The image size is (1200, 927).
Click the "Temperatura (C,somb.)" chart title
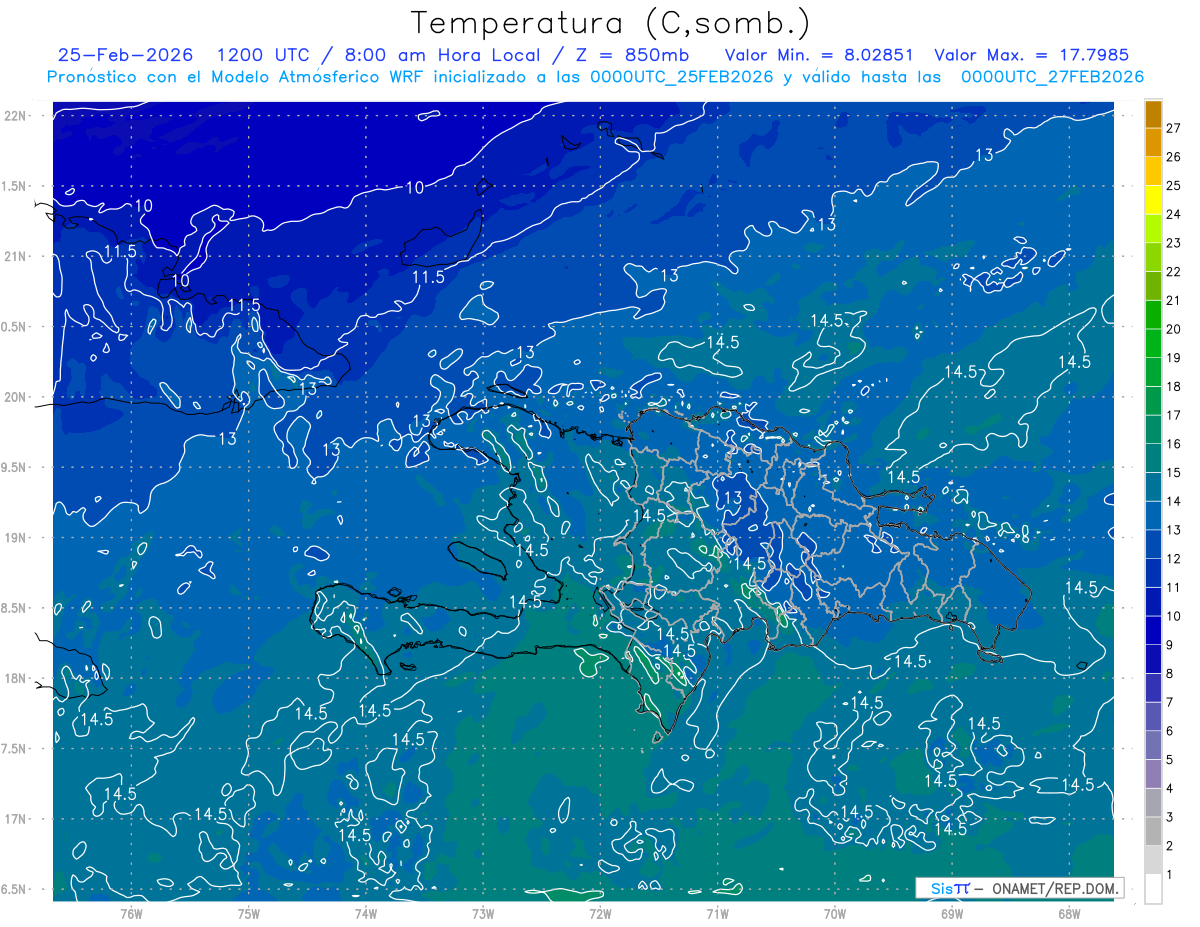[611, 23]
